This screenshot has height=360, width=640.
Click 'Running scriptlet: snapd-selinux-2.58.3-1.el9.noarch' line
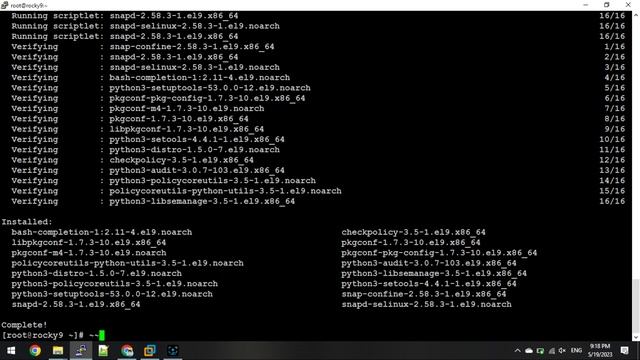tap(146, 26)
